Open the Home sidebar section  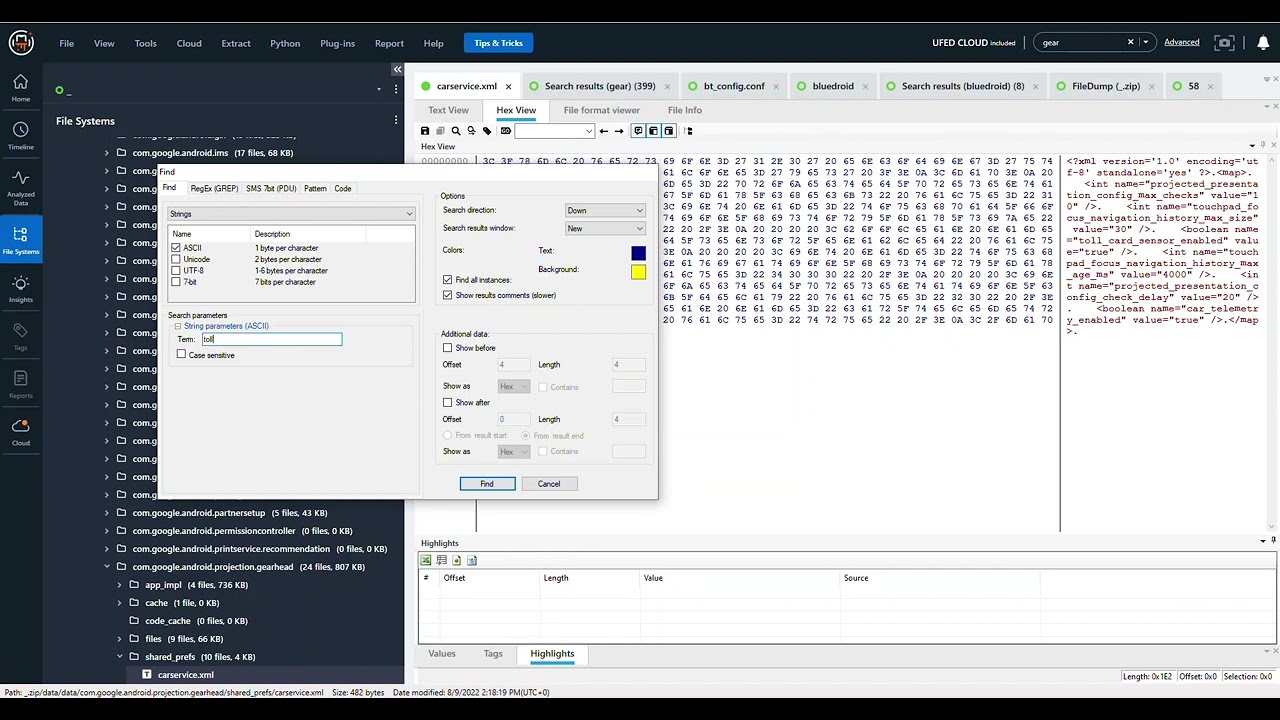click(20, 88)
